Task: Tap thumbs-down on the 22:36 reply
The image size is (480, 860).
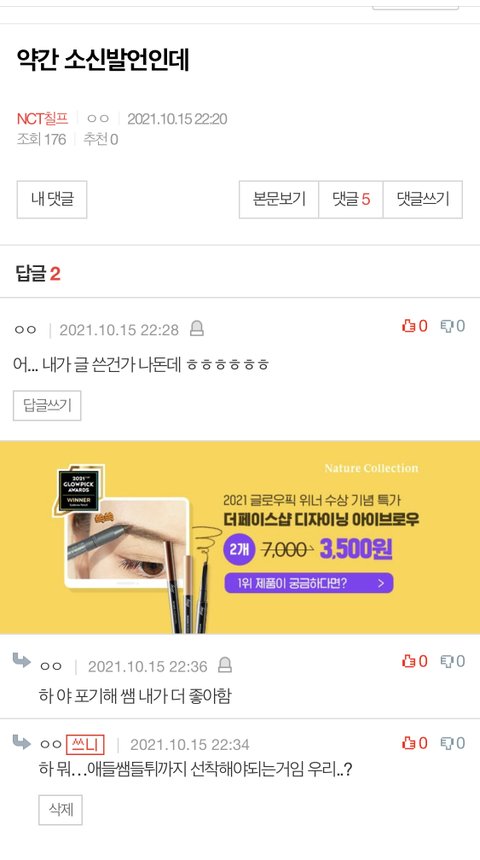Action: pos(453,661)
